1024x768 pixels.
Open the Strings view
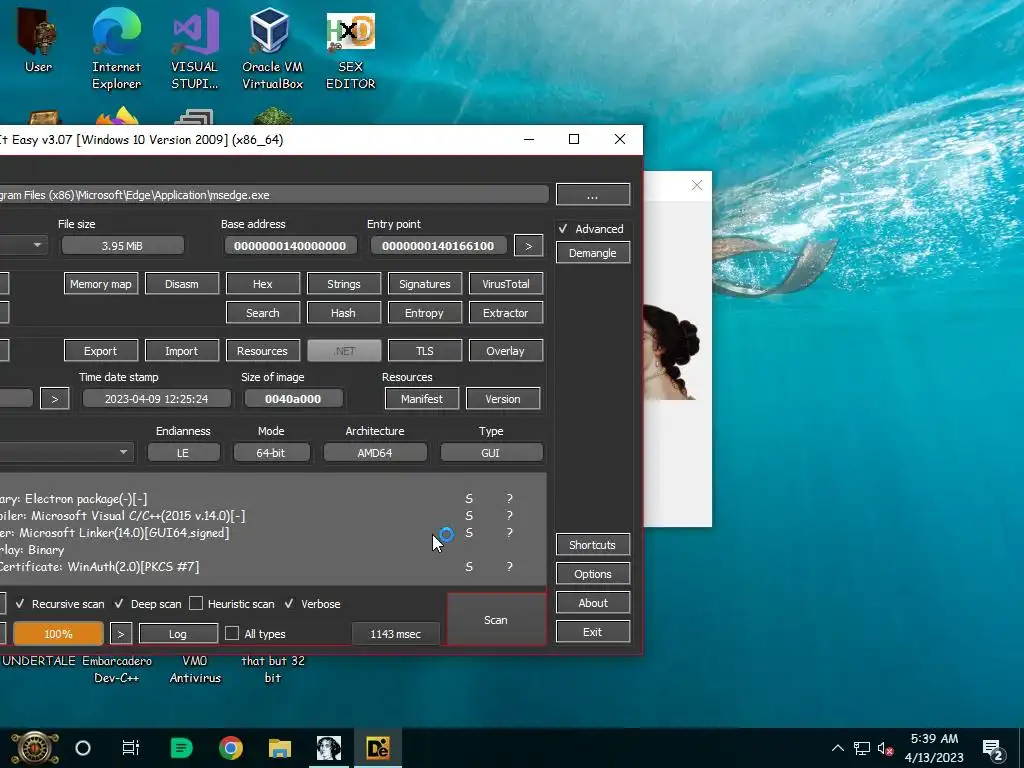[x=344, y=284]
